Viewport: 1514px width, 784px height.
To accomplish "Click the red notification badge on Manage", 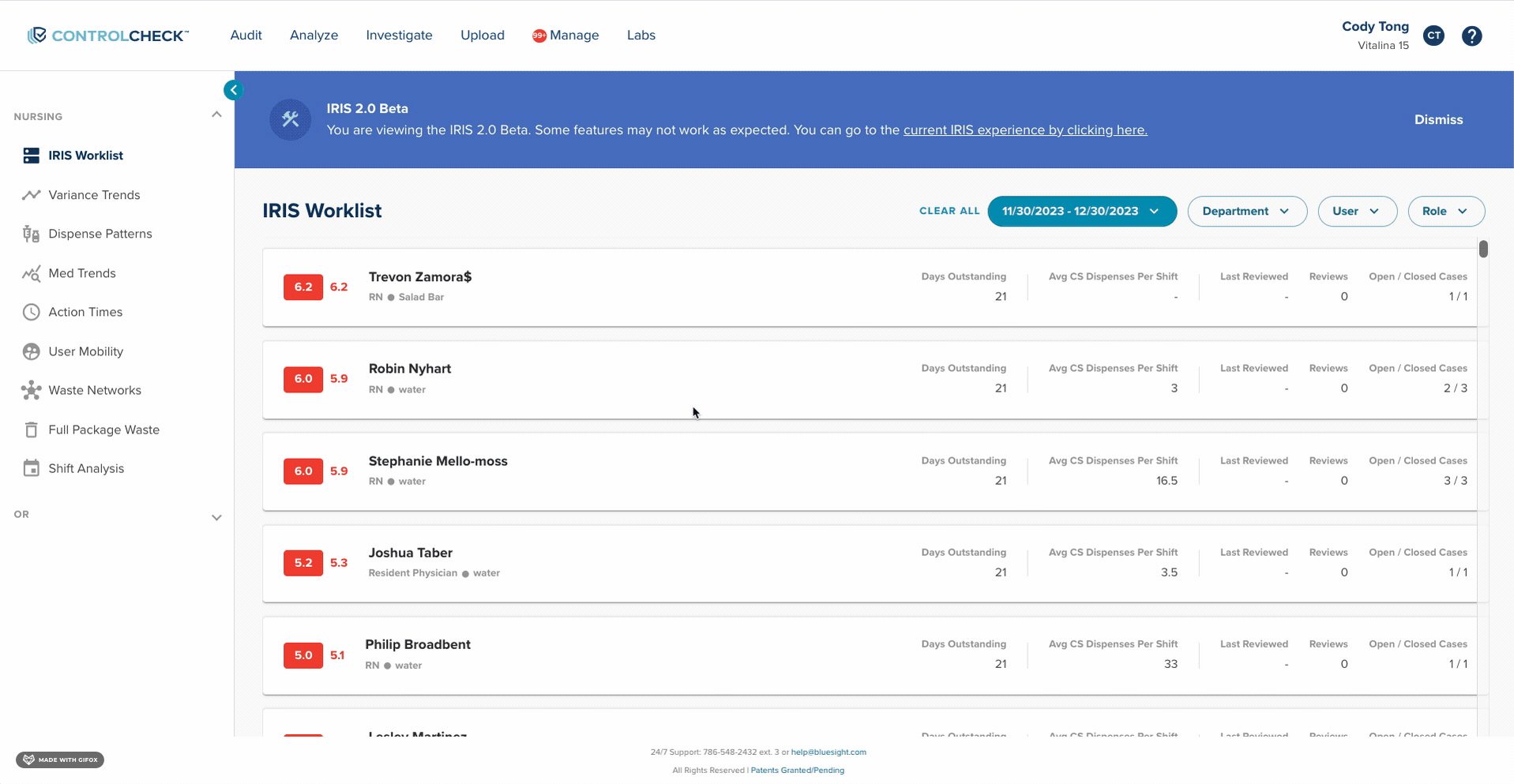I will click(x=539, y=36).
